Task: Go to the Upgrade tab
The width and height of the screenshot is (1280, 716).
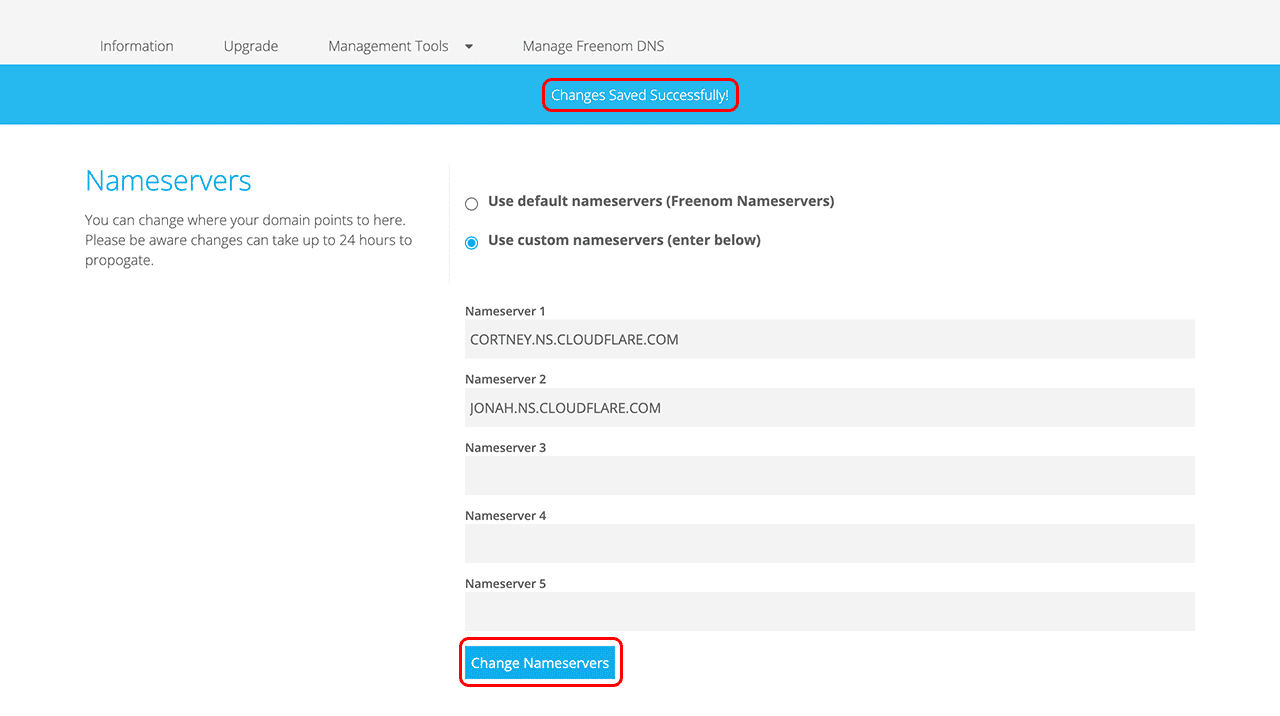Action: (x=251, y=46)
